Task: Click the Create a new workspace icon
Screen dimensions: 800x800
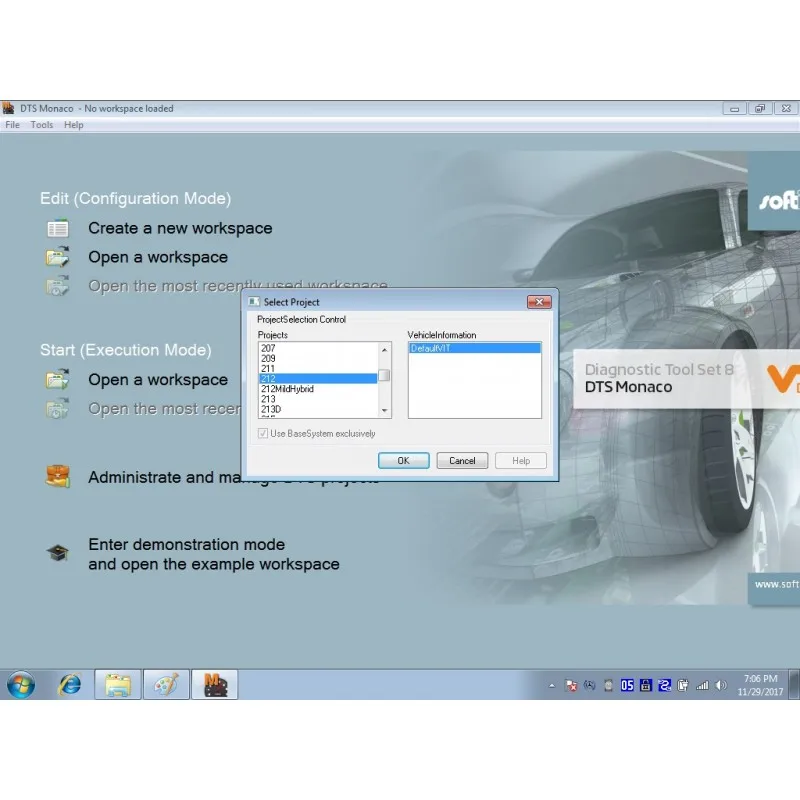Action: 58,229
